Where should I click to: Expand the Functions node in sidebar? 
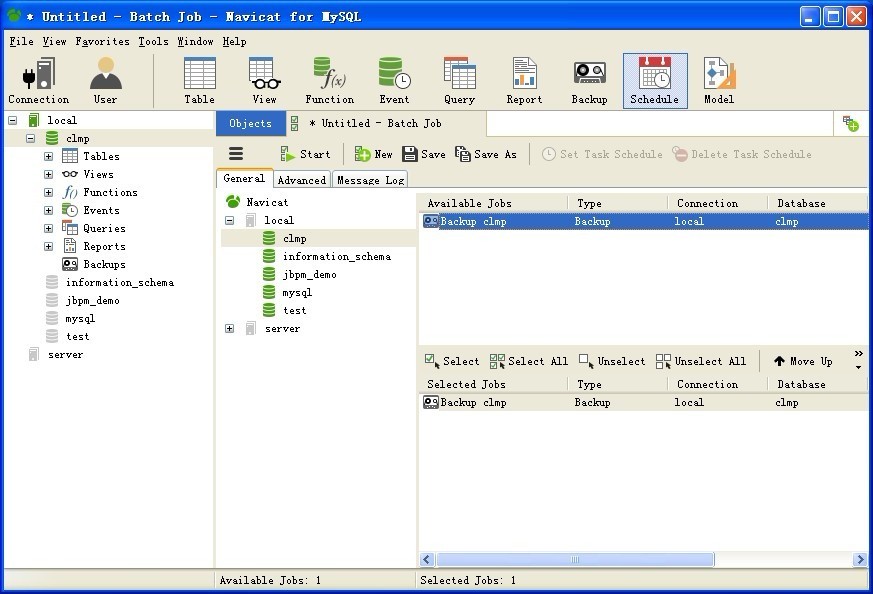pos(48,193)
